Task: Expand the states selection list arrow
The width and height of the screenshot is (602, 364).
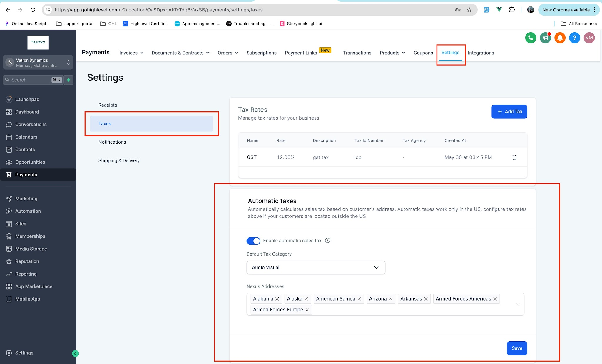Action: coord(517,304)
